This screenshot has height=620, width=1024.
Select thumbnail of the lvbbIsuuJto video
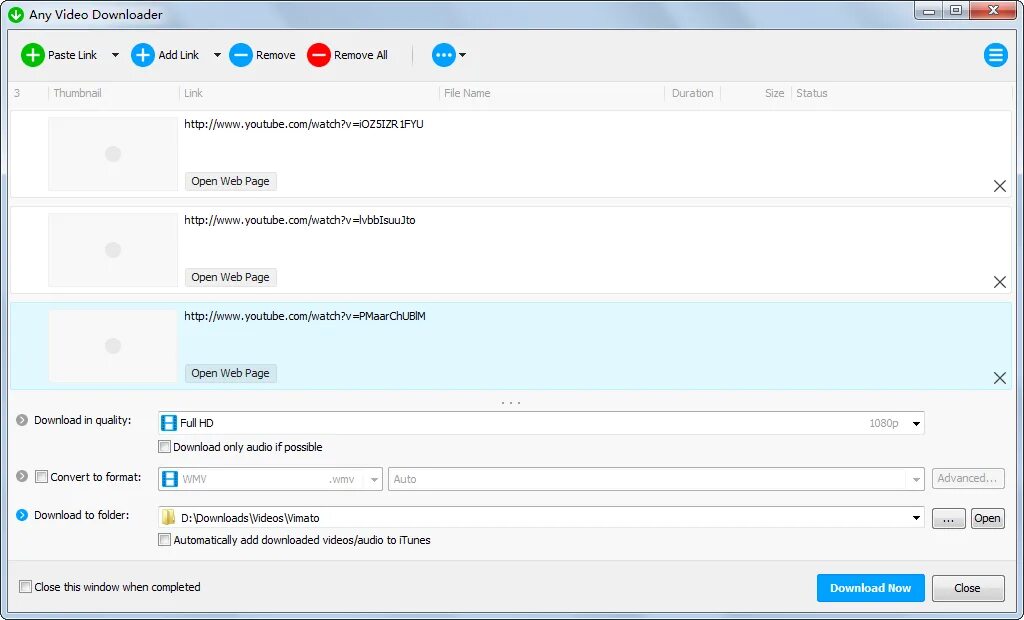113,250
